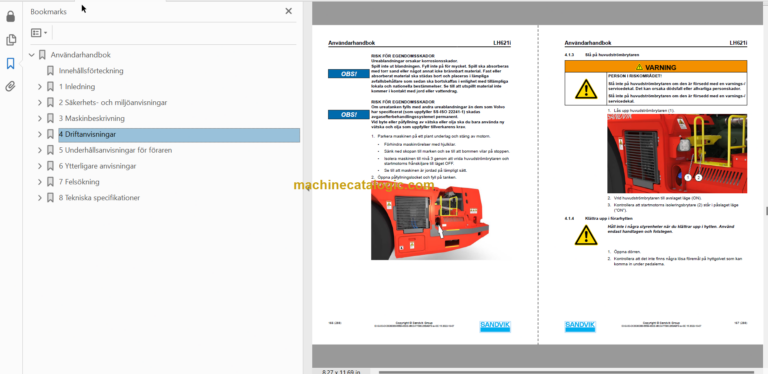Click the main switch photo on right page
The image size is (768, 374).
point(677,154)
